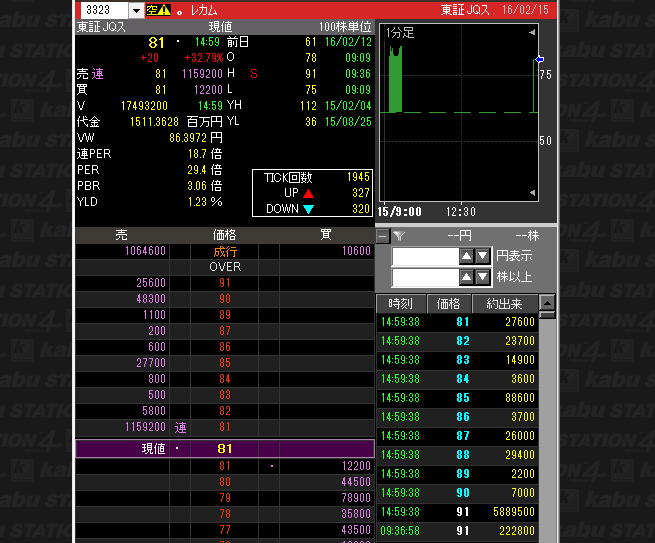
Task: Decrease yen filter value with down arrow
Action: click(x=482, y=256)
